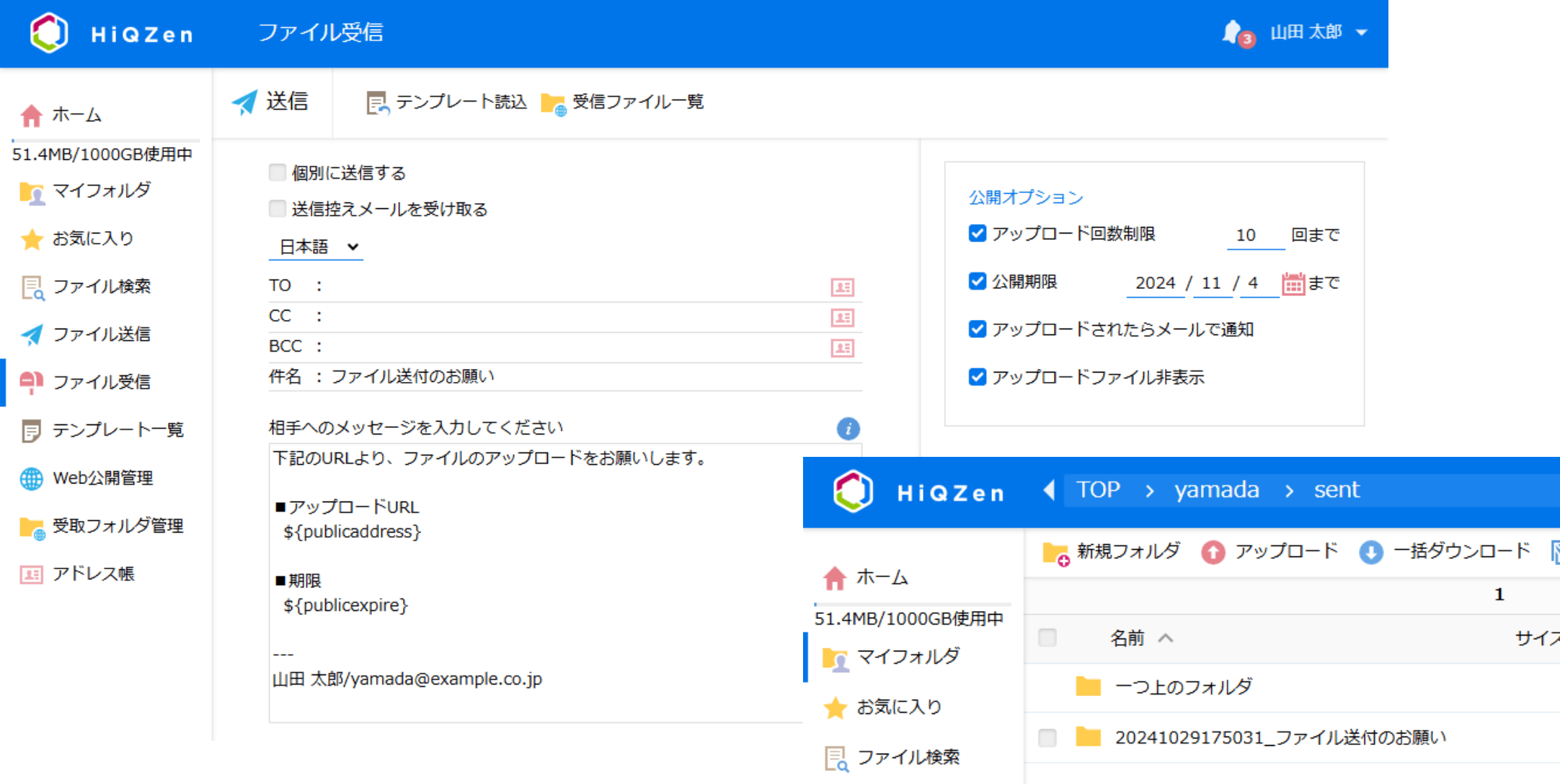1560x784 pixels.
Task: Open マイフォルダ in main sidebar
Action: [85, 191]
